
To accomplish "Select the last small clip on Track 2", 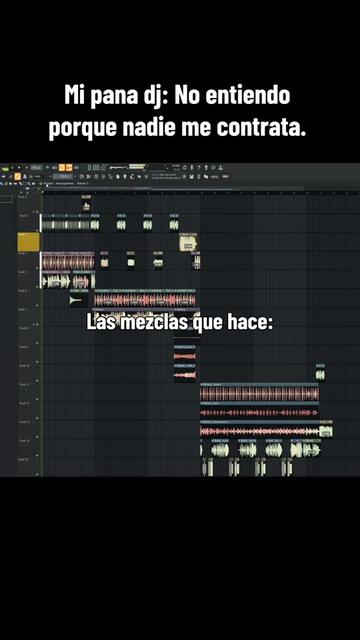I will pos(174,223).
